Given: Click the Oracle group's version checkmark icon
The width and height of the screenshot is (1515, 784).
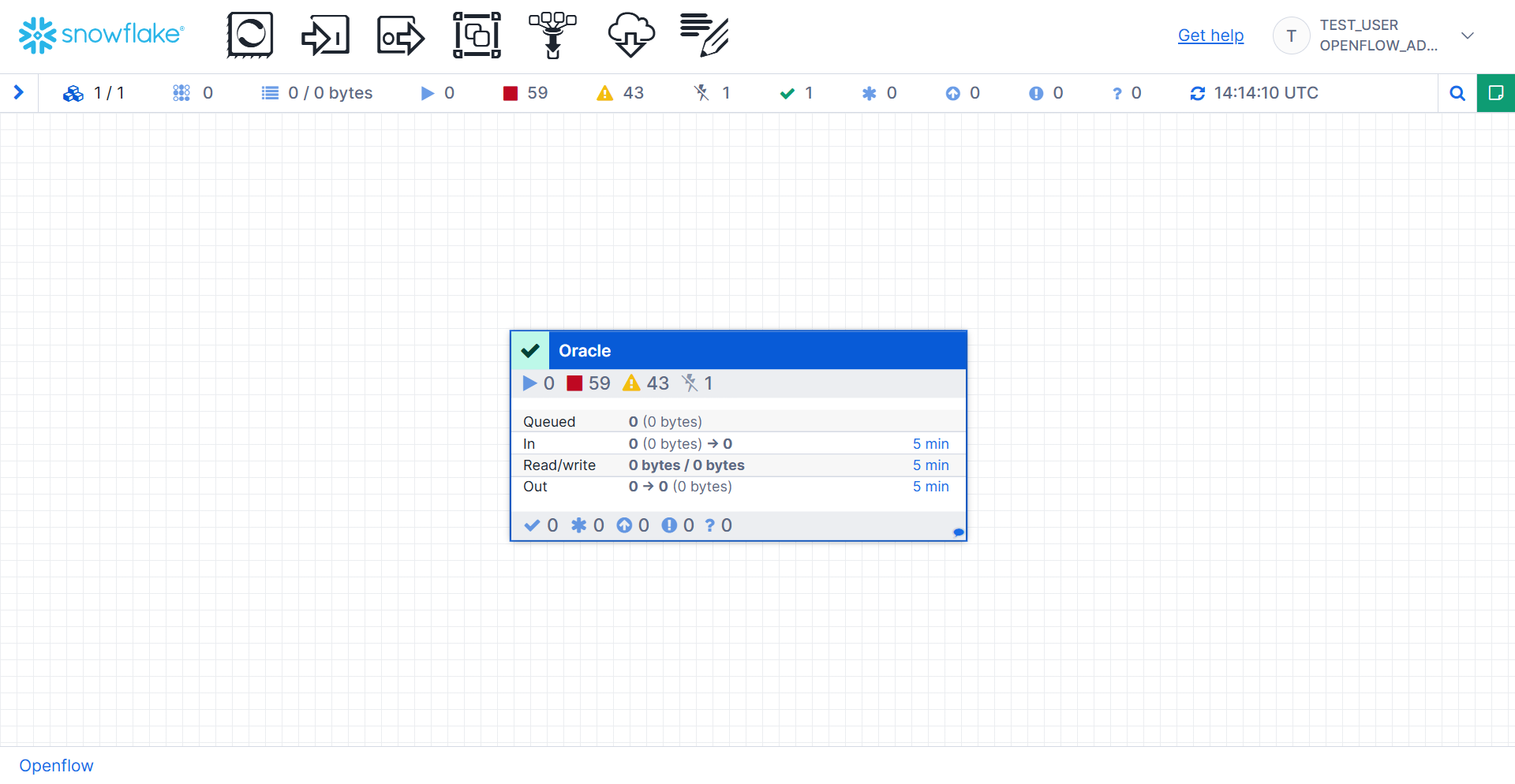Looking at the screenshot, I should 530,351.
